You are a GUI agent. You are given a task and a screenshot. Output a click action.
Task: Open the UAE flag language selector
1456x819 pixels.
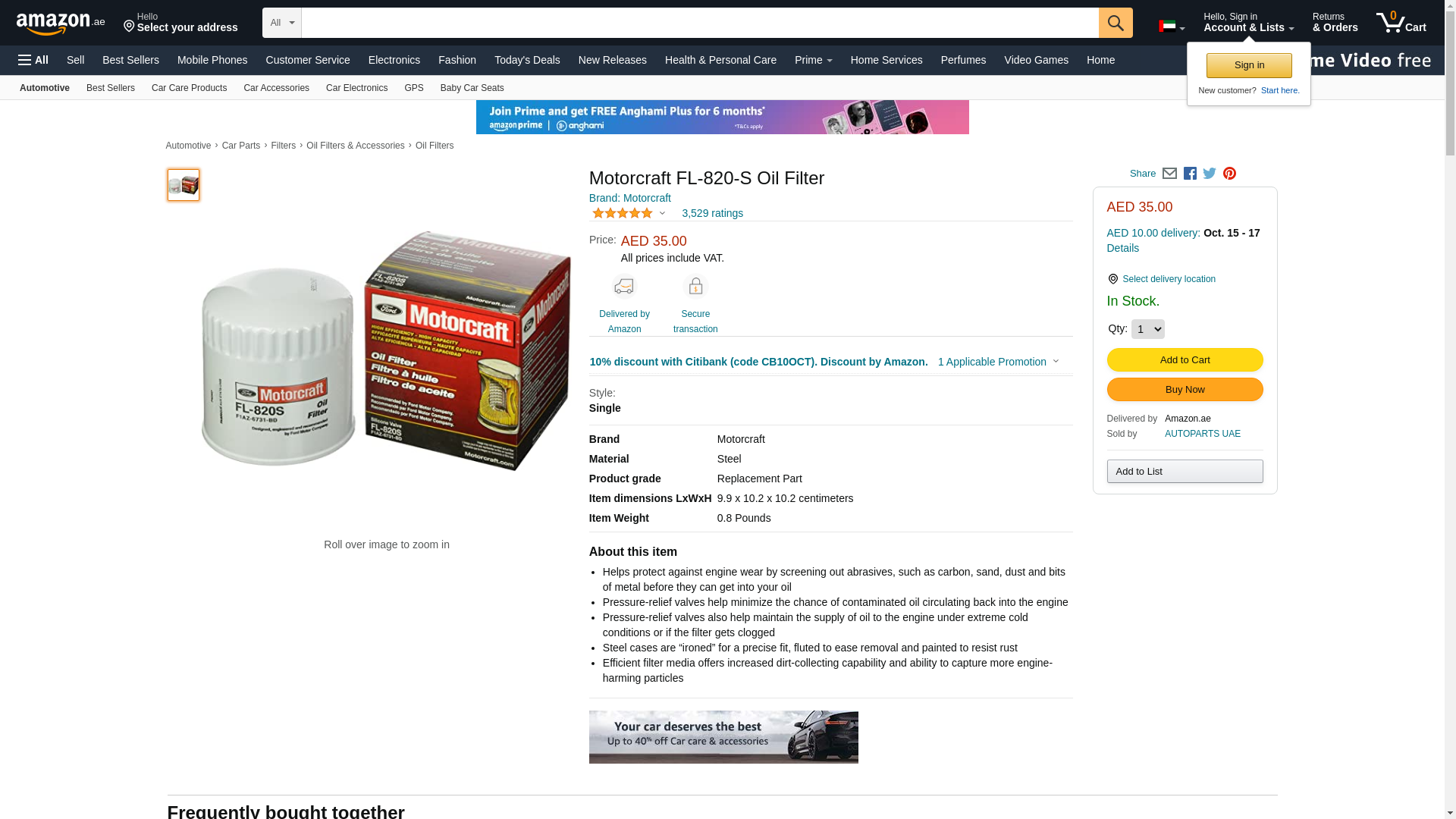click(x=1171, y=27)
